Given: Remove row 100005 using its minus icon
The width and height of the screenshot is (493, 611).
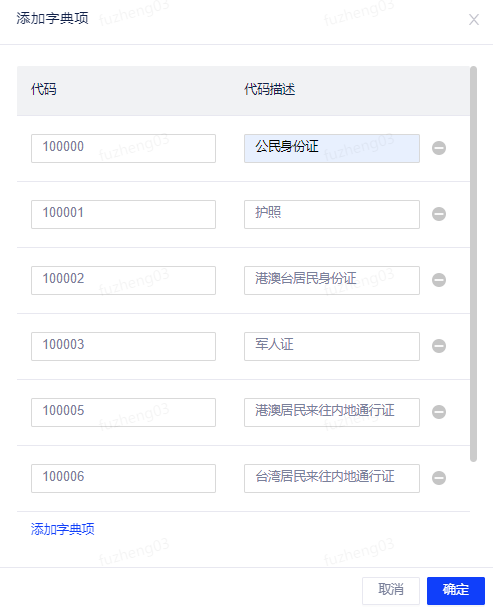Looking at the screenshot, I should (439, 412).
